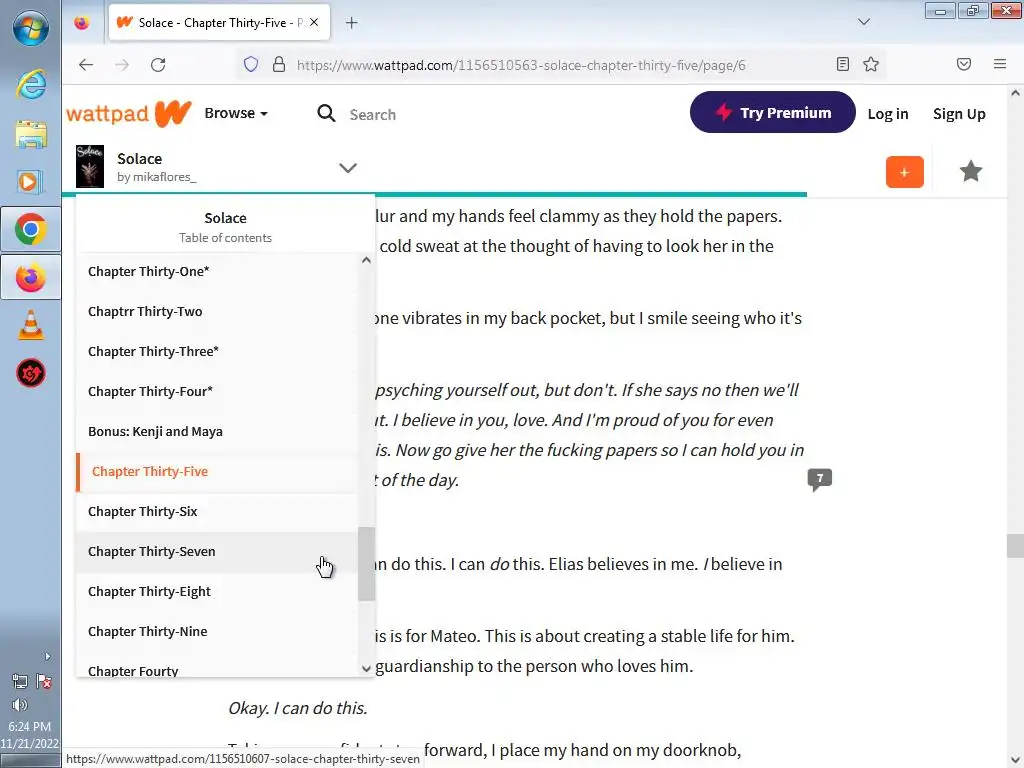The width and height of the screenshot is (1024, 768).
Task: Select Chapter Thirty-Three* in contents
Action: click(217, 351)
